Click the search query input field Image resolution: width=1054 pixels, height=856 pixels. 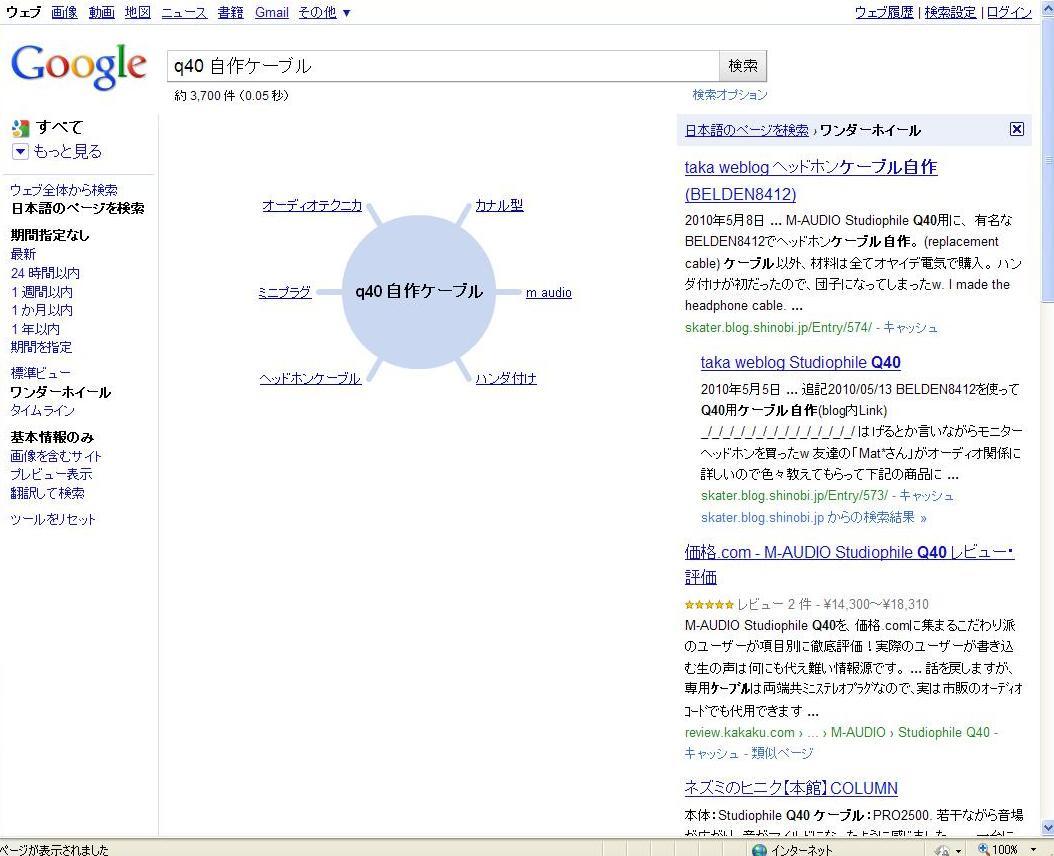[x=443, y=66]
